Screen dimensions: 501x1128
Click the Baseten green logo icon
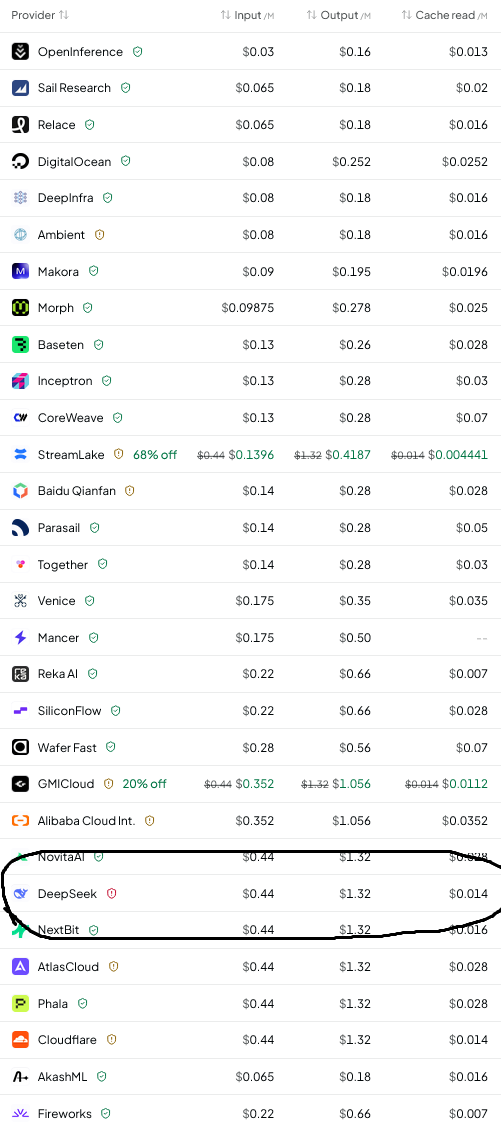(x=20, y=344)
